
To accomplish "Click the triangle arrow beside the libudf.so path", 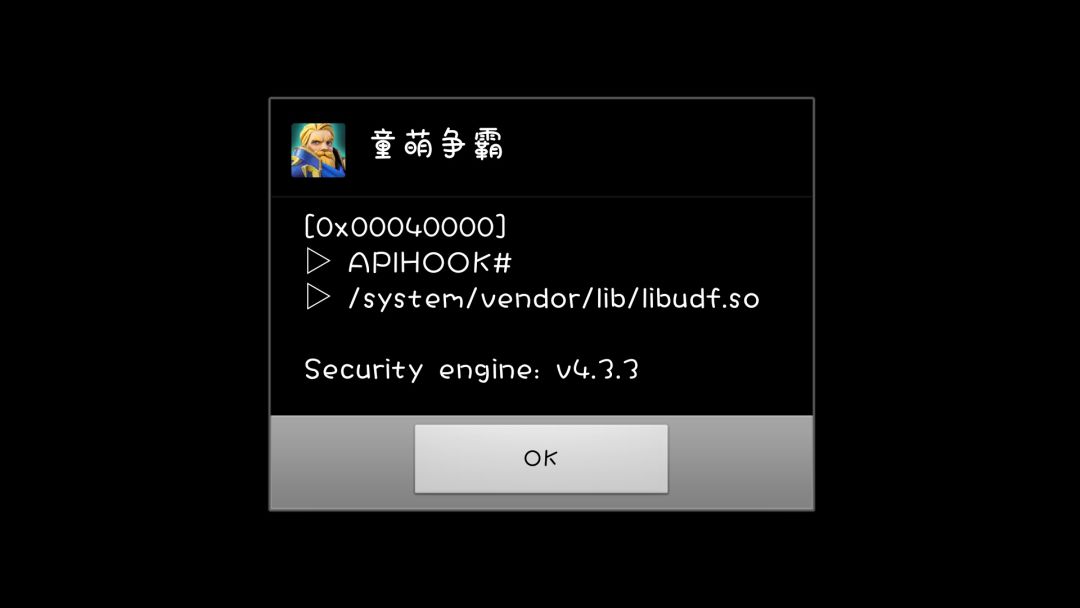I will pyautogui.click(x=318, y=297).
